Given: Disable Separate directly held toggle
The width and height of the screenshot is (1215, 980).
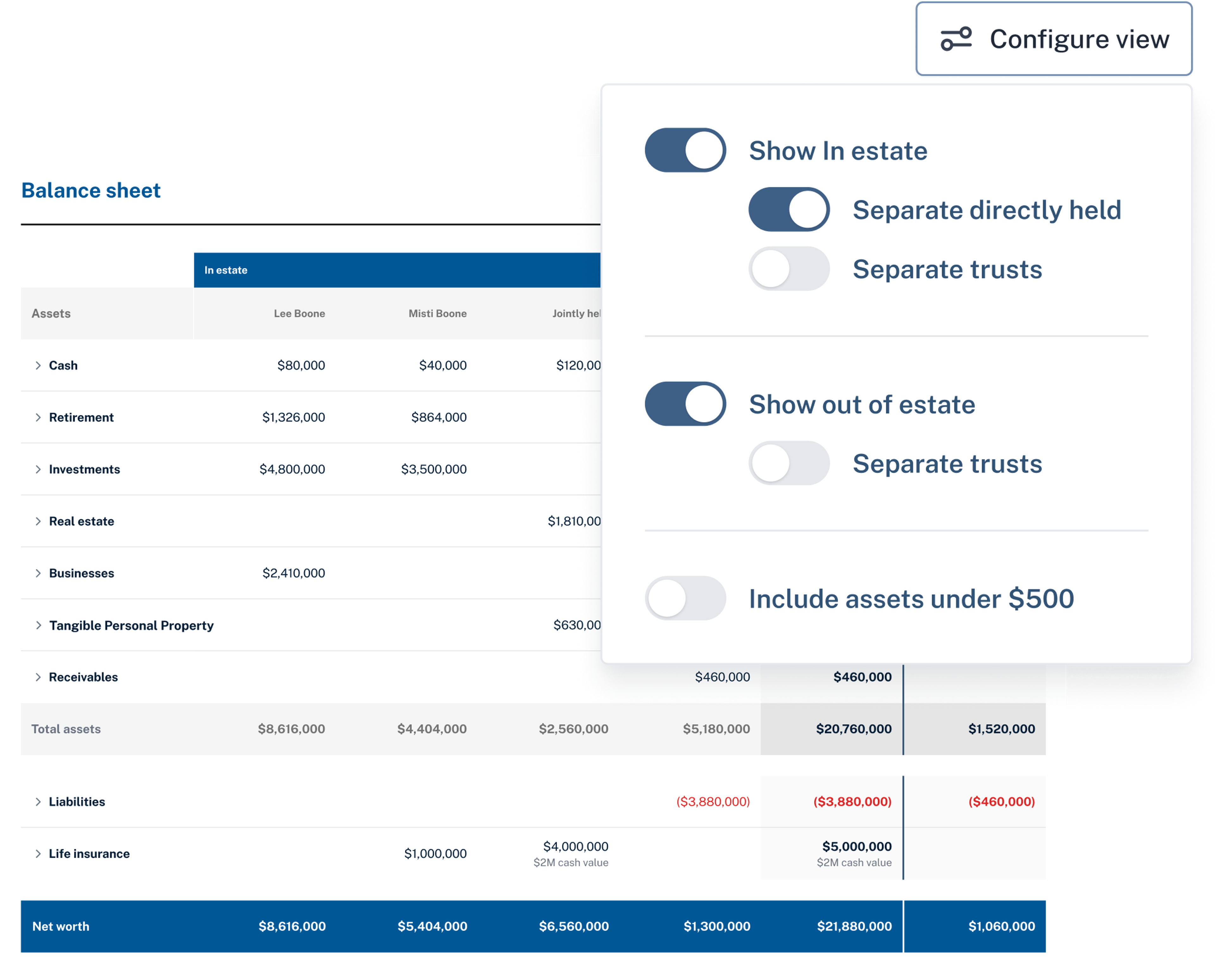Looking at the screenshot, I should click(788, 209).
